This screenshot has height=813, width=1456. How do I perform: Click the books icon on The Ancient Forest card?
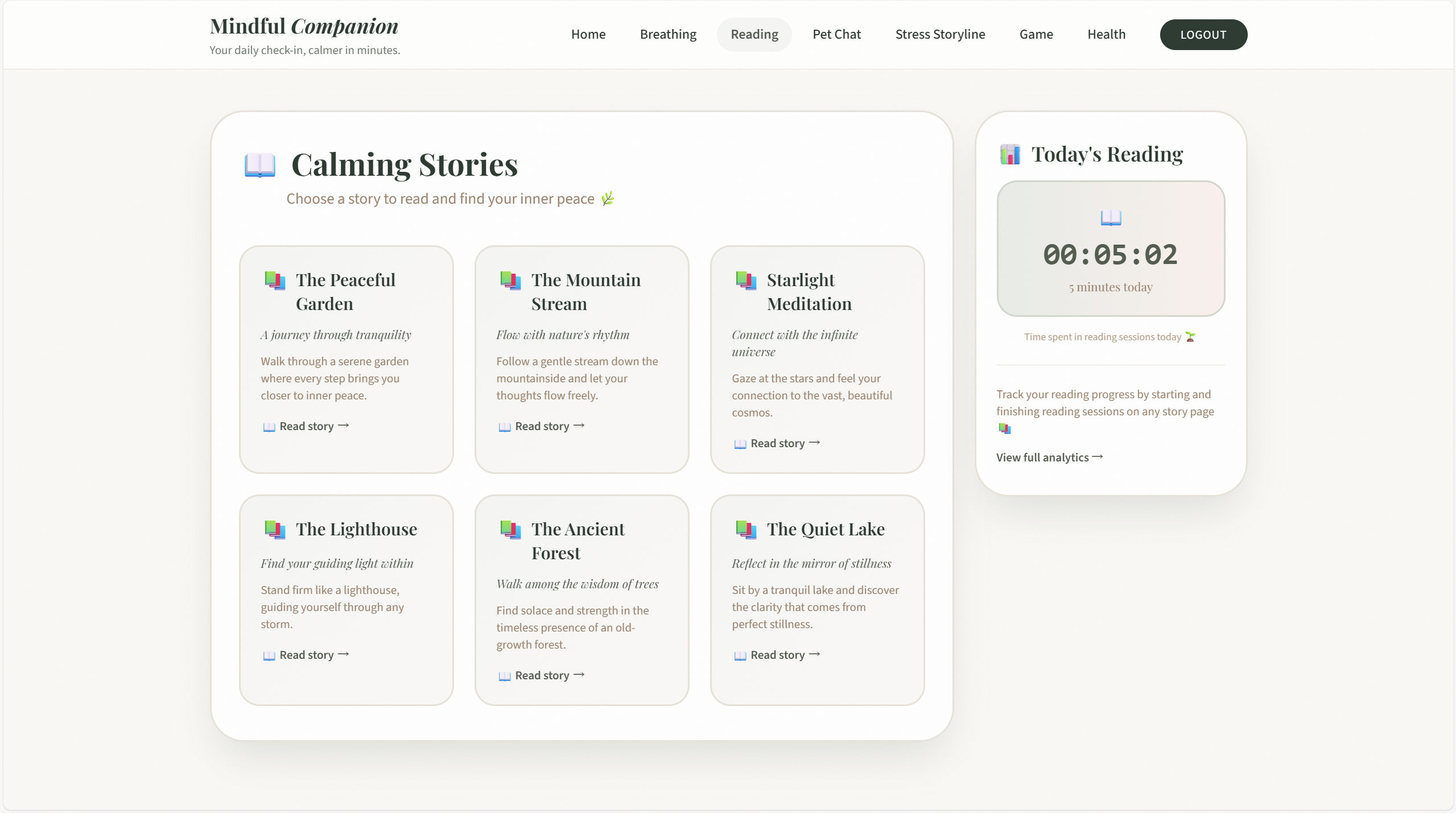coord(510,530)
